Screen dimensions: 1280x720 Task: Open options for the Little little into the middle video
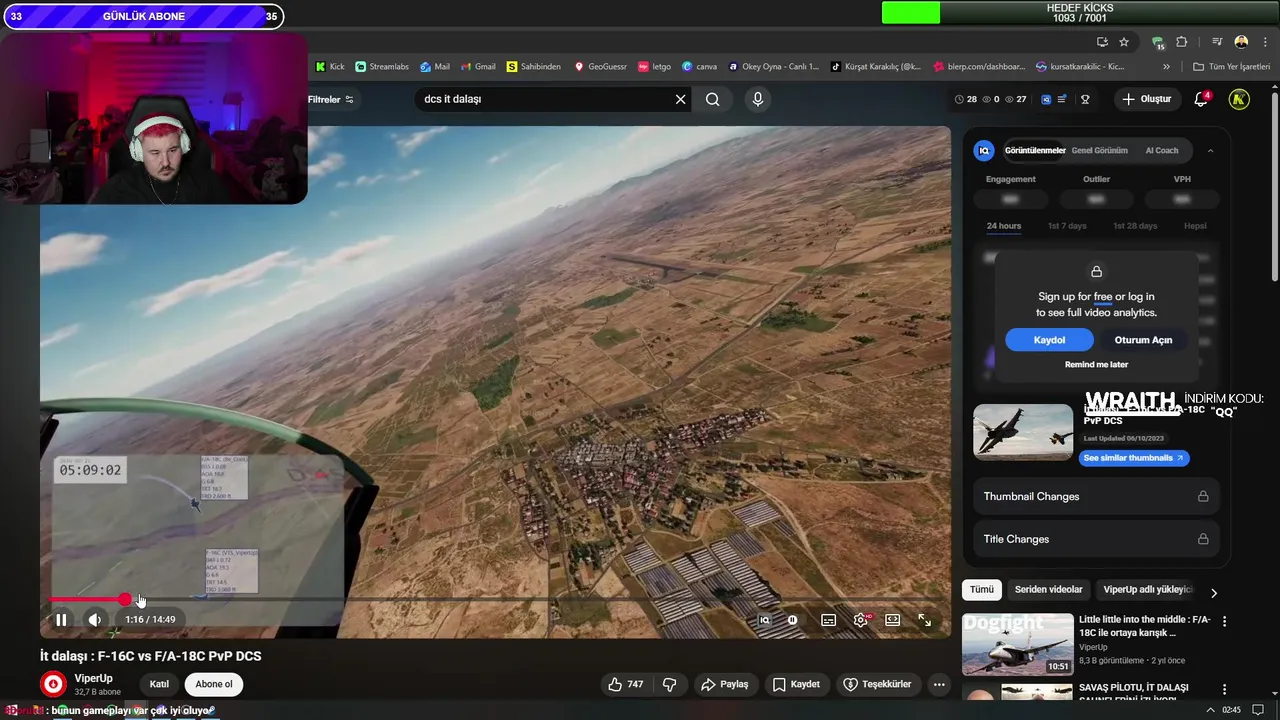pos(1224,621)
